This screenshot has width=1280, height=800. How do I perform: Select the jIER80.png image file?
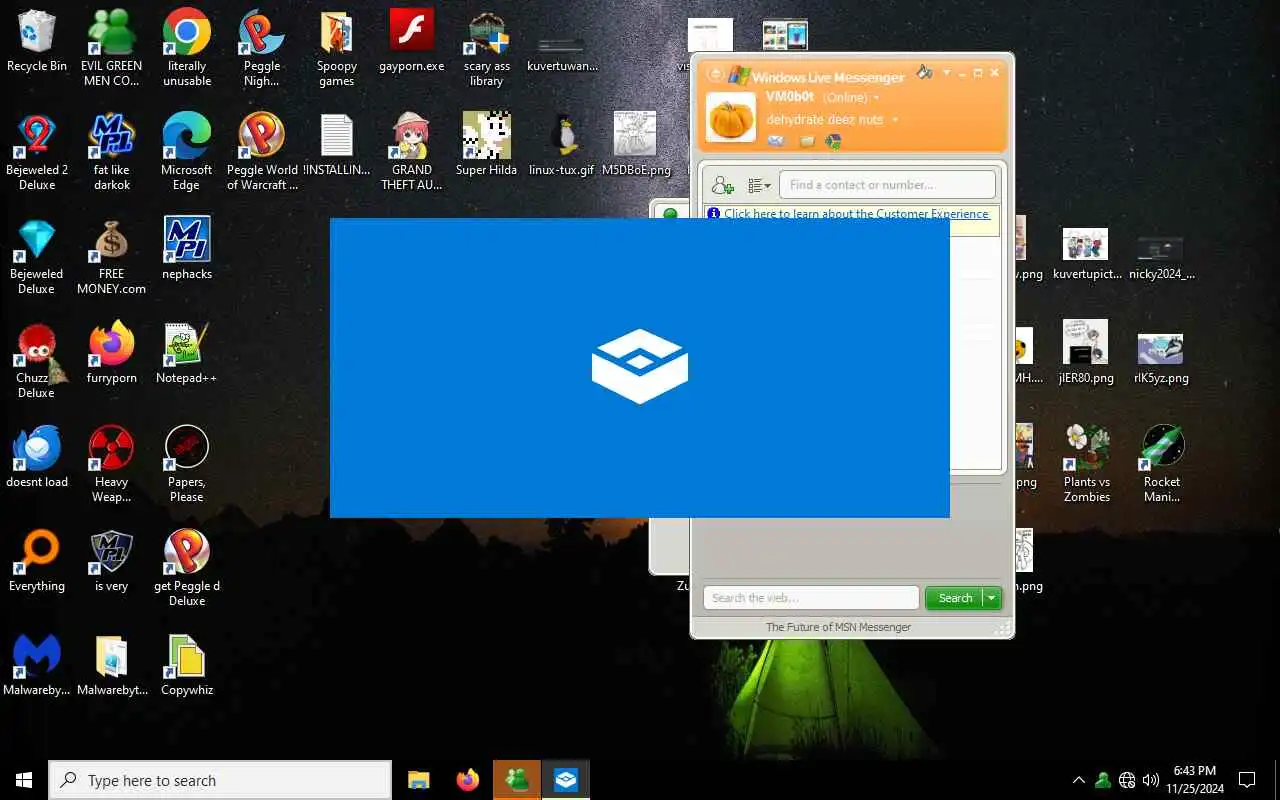tap(1086, 353)
